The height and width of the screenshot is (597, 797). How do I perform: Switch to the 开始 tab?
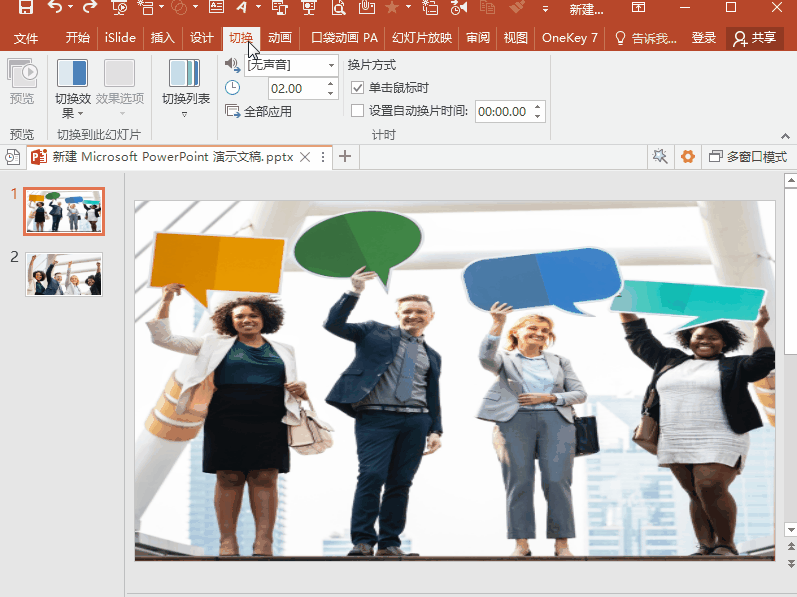coord(77,38)
